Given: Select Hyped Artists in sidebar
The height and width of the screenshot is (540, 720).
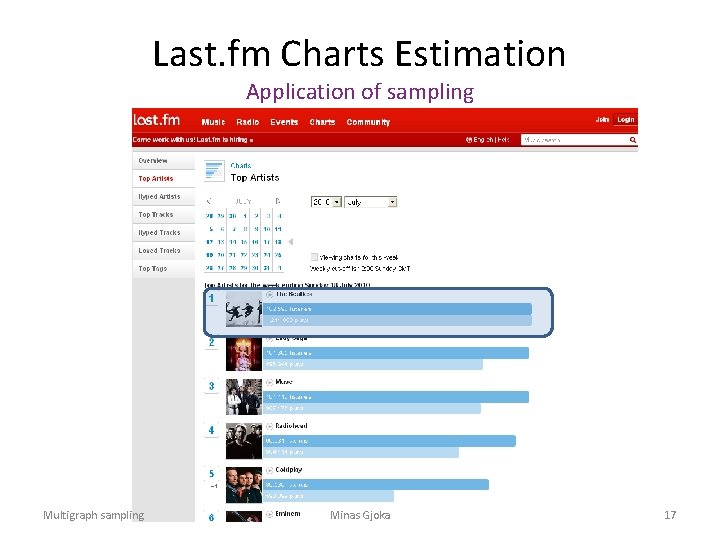Looking at the screenshot, I should (x=164, y=197).
